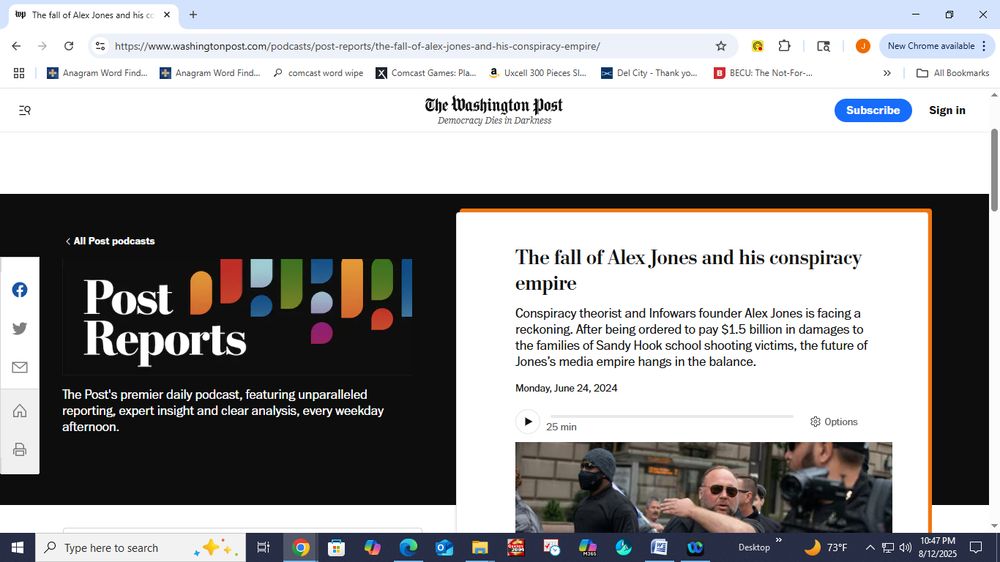Focus the address bar URL

357,46
